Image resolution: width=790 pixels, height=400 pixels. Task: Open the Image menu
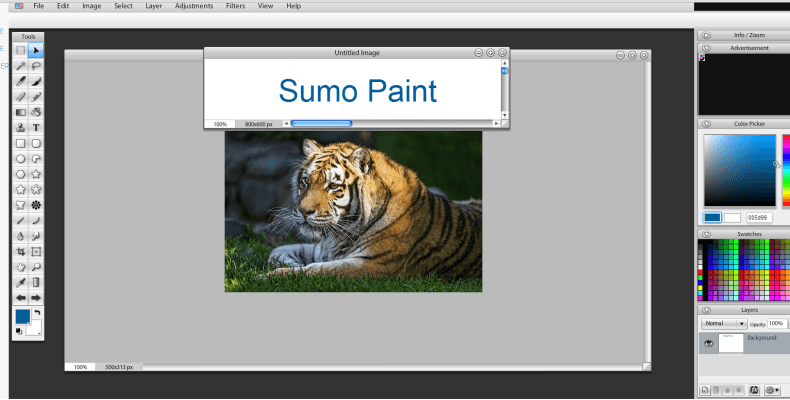click(x=92, y=6)
